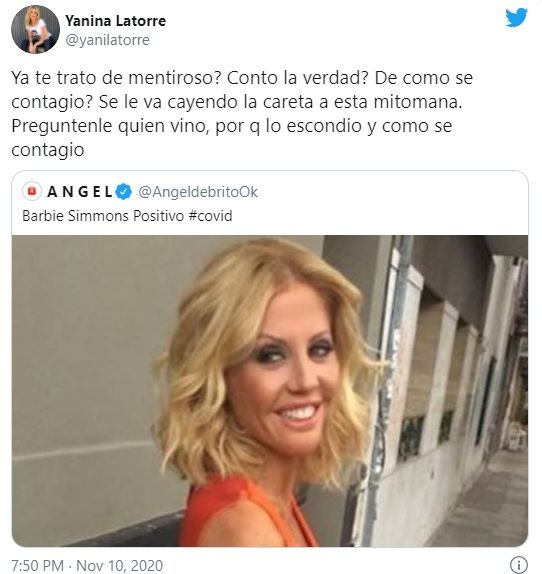542x574 pixels.
Task: Open the small ANGEL avatar in the quoted tweet
Action: [x=32, y=191]
